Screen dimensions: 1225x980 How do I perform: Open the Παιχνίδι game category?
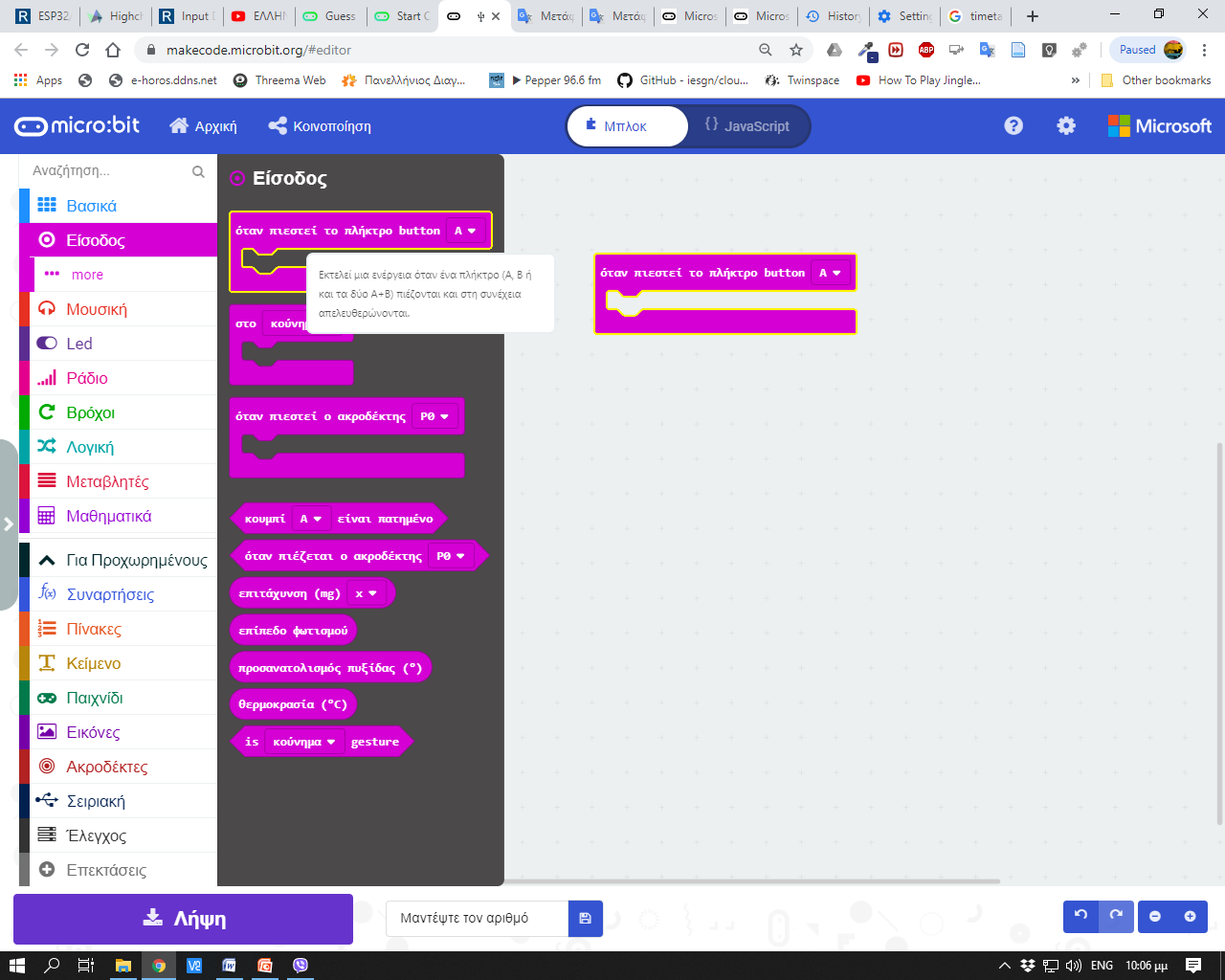tap(119, 698)
